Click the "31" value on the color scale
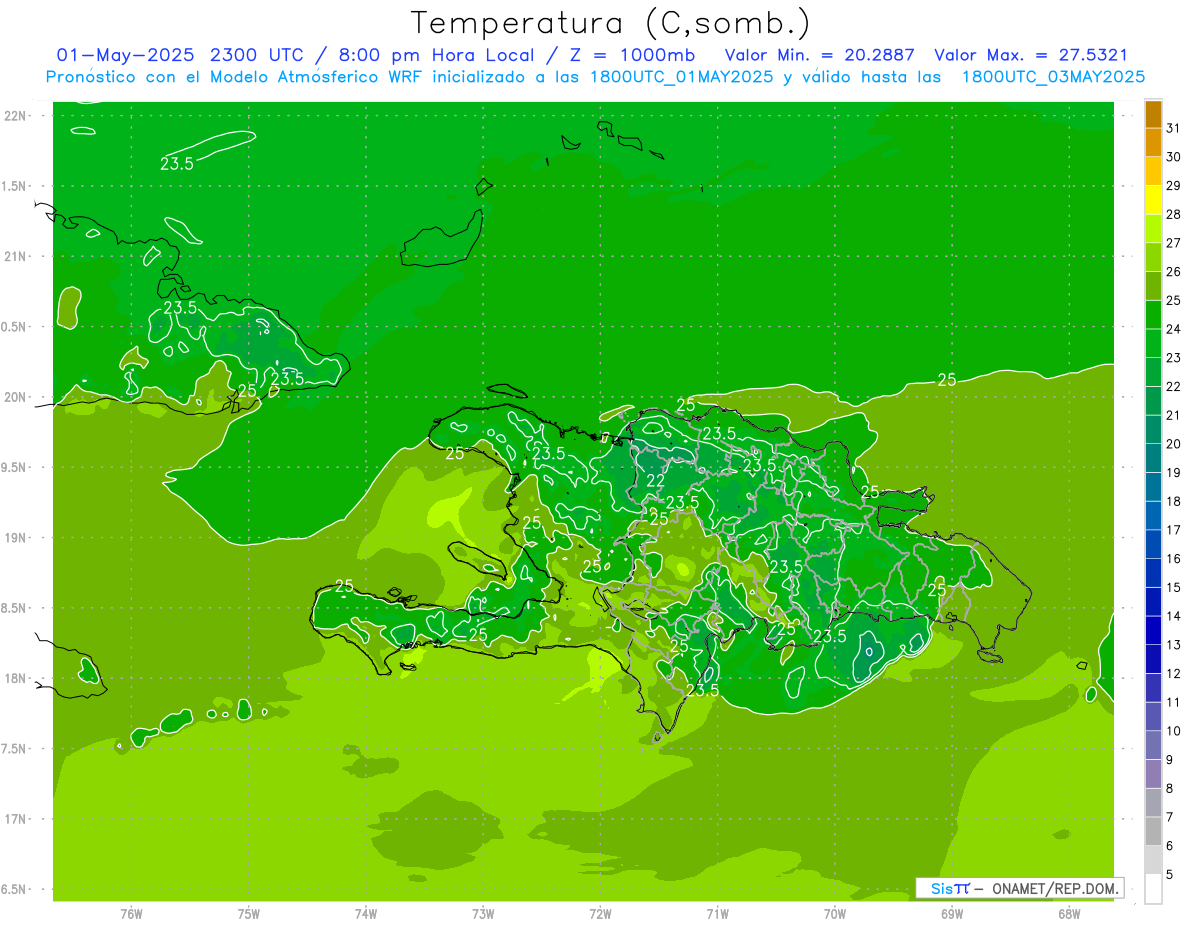This screenshot has height=927, width=1200. click(x=1173, y=128)
